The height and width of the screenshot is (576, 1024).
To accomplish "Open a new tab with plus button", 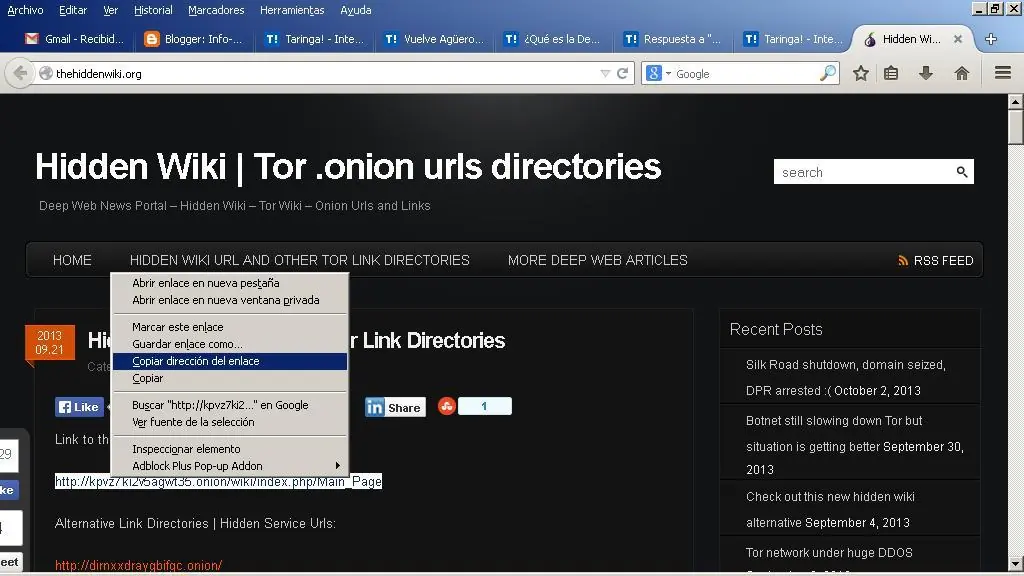I will [x=991, y=39].
